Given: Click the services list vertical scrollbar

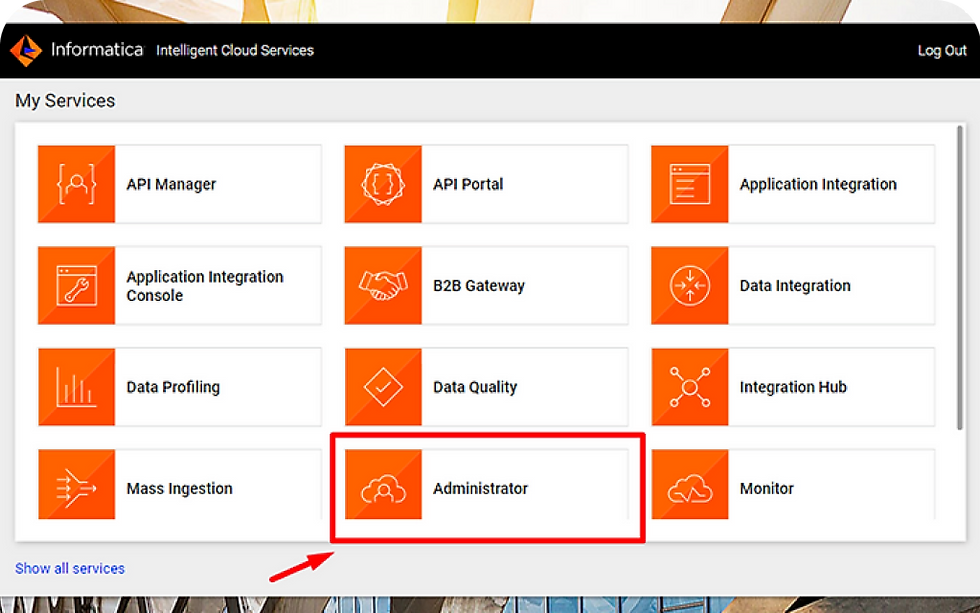Looking at the screenshot, I should [960, 277].
